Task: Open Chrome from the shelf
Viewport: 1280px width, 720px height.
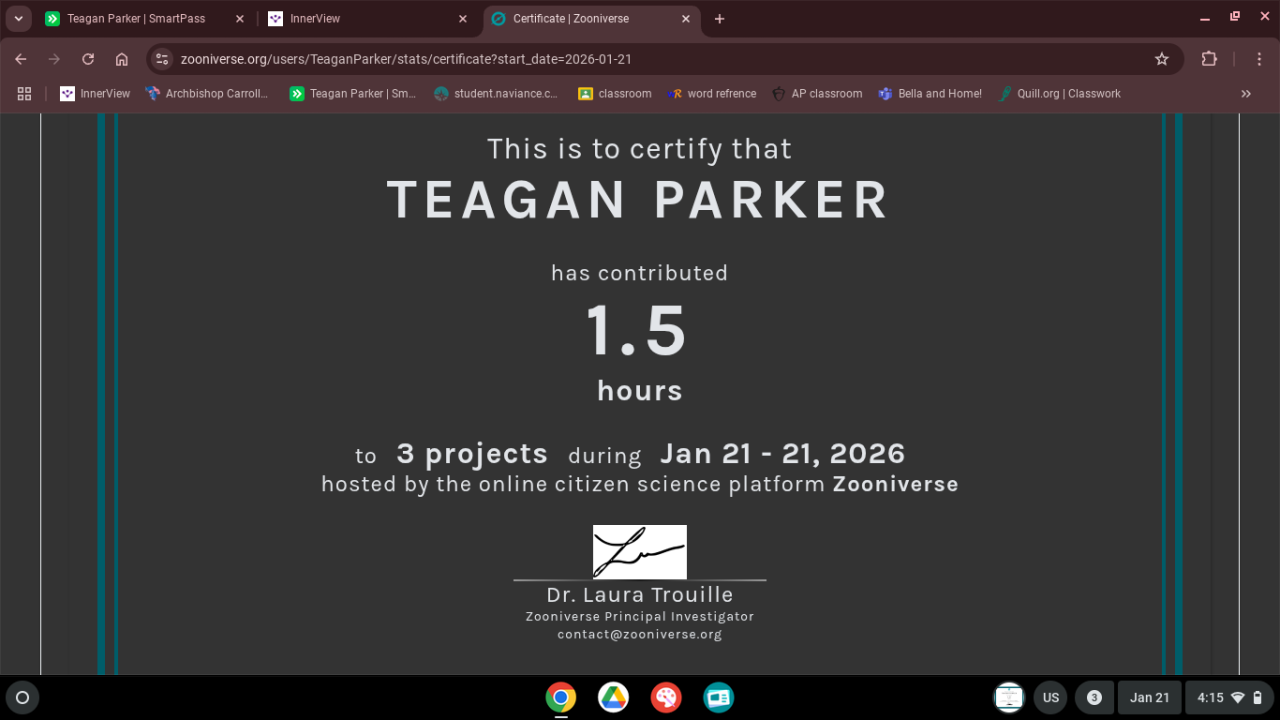Action: point(561,697)
